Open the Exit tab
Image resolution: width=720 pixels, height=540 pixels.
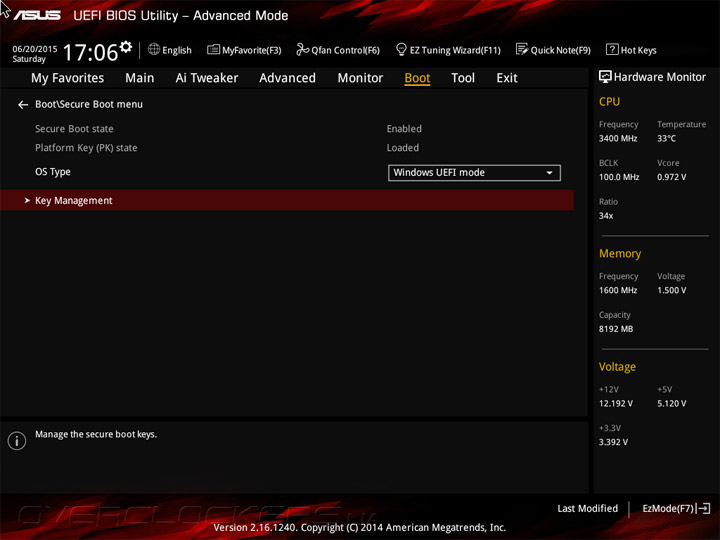coord(507,78)
